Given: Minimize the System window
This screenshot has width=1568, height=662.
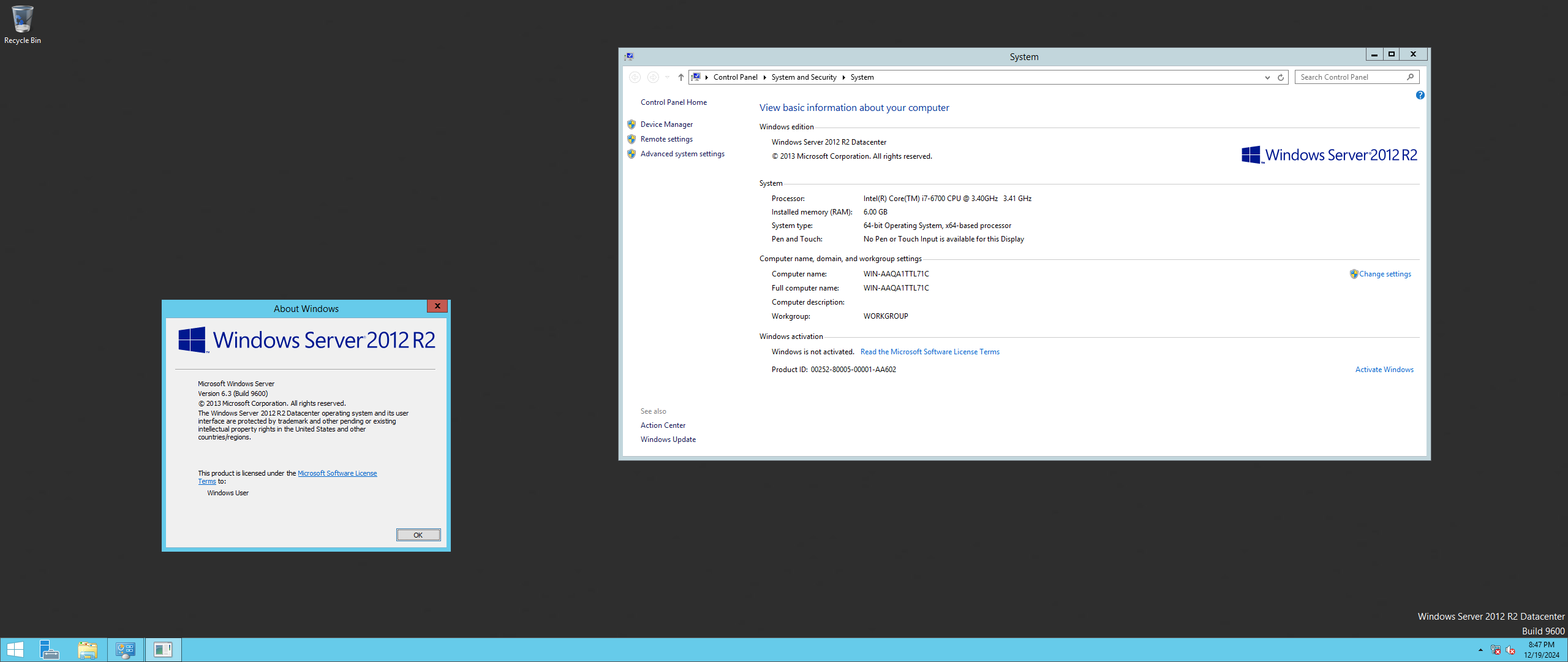Looking at the screenshot, I should coord(1374,55).
